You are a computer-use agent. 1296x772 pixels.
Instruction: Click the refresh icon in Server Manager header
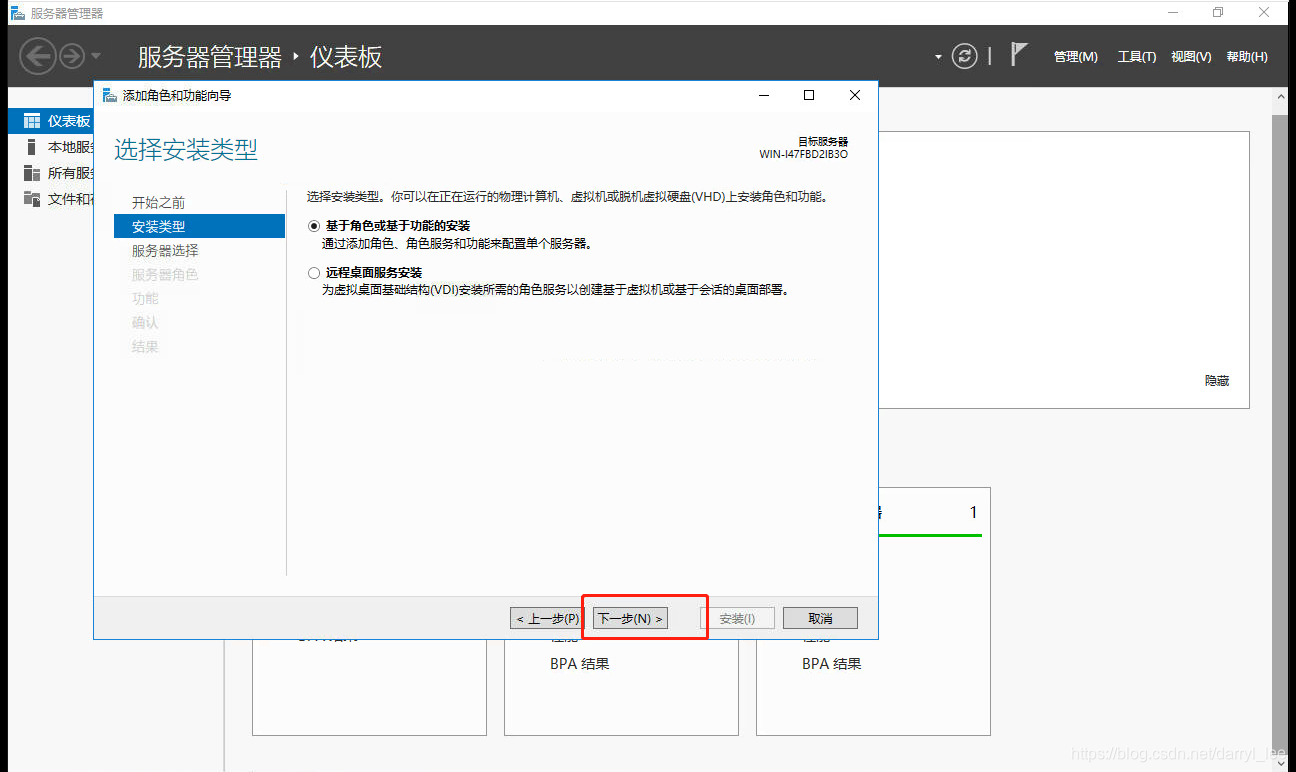point(964,56)
